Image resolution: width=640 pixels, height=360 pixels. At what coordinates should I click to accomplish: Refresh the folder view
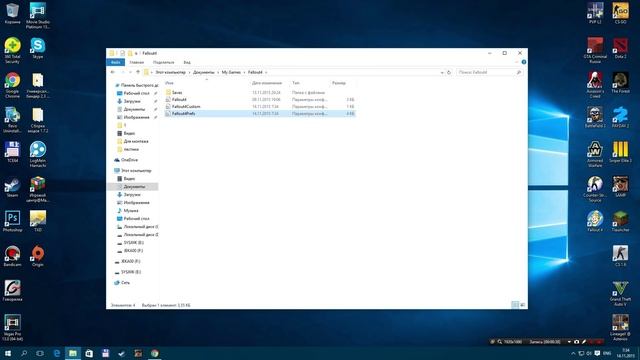coord(449,72)
